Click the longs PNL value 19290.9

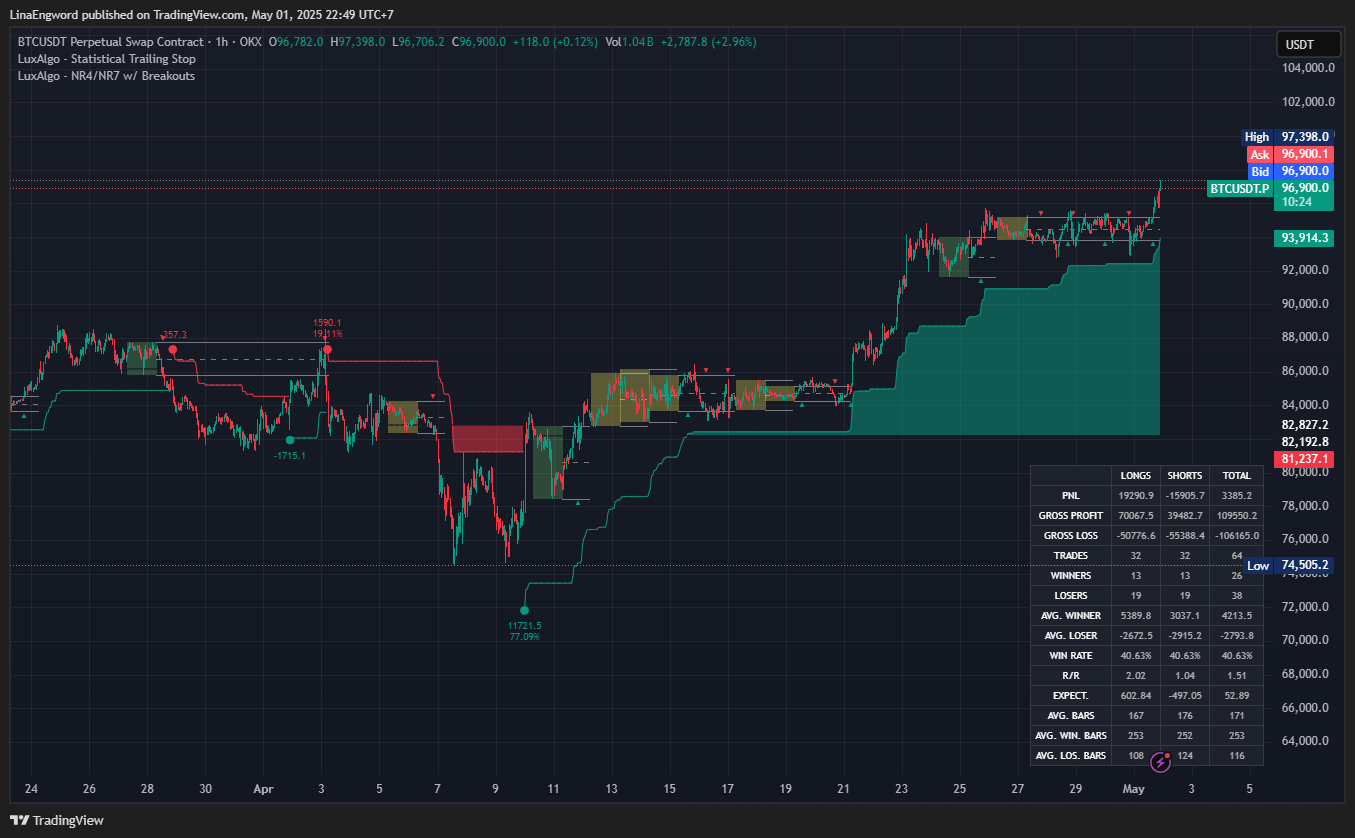1135,496
